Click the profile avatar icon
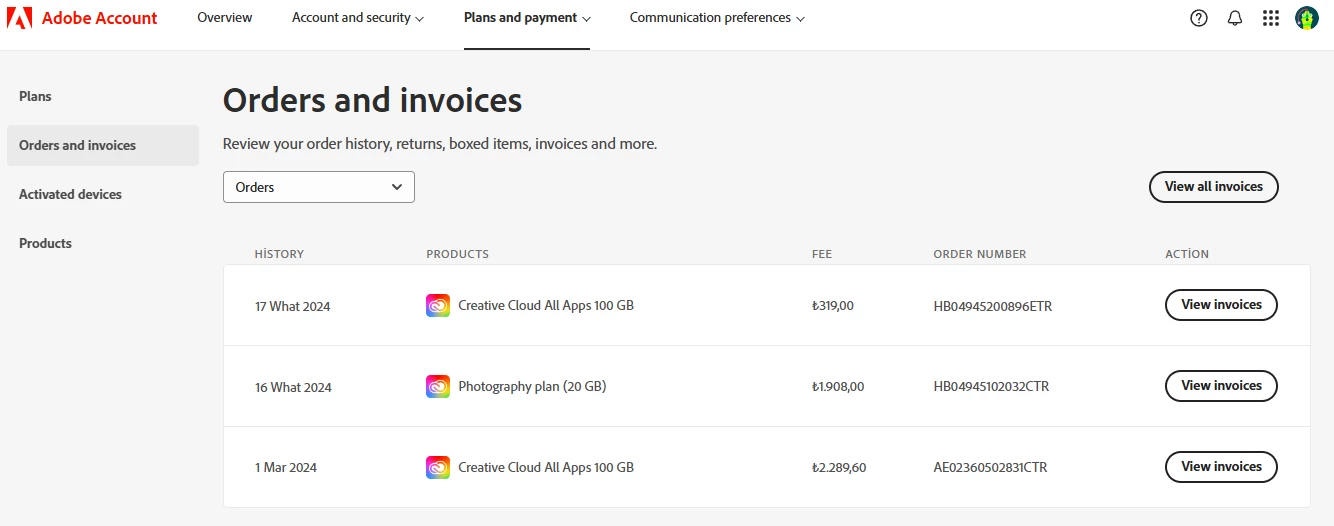 click(1307, 18)
